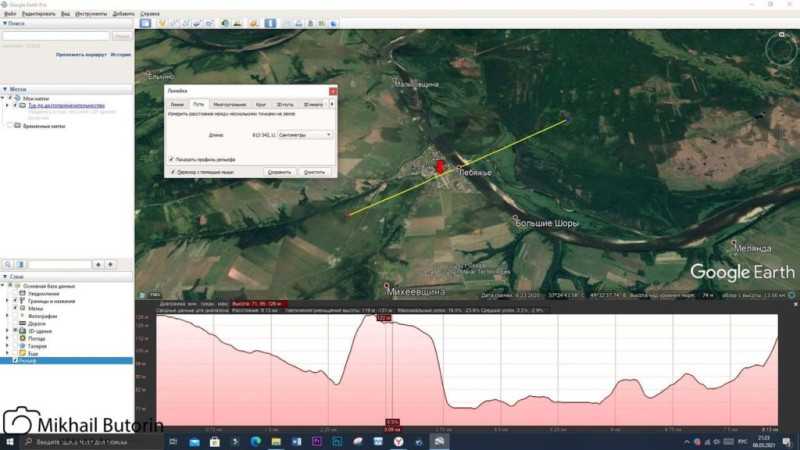Move item down with the down arrow
The height and width of the screenshot is (450, 800).
pos(110,264)
